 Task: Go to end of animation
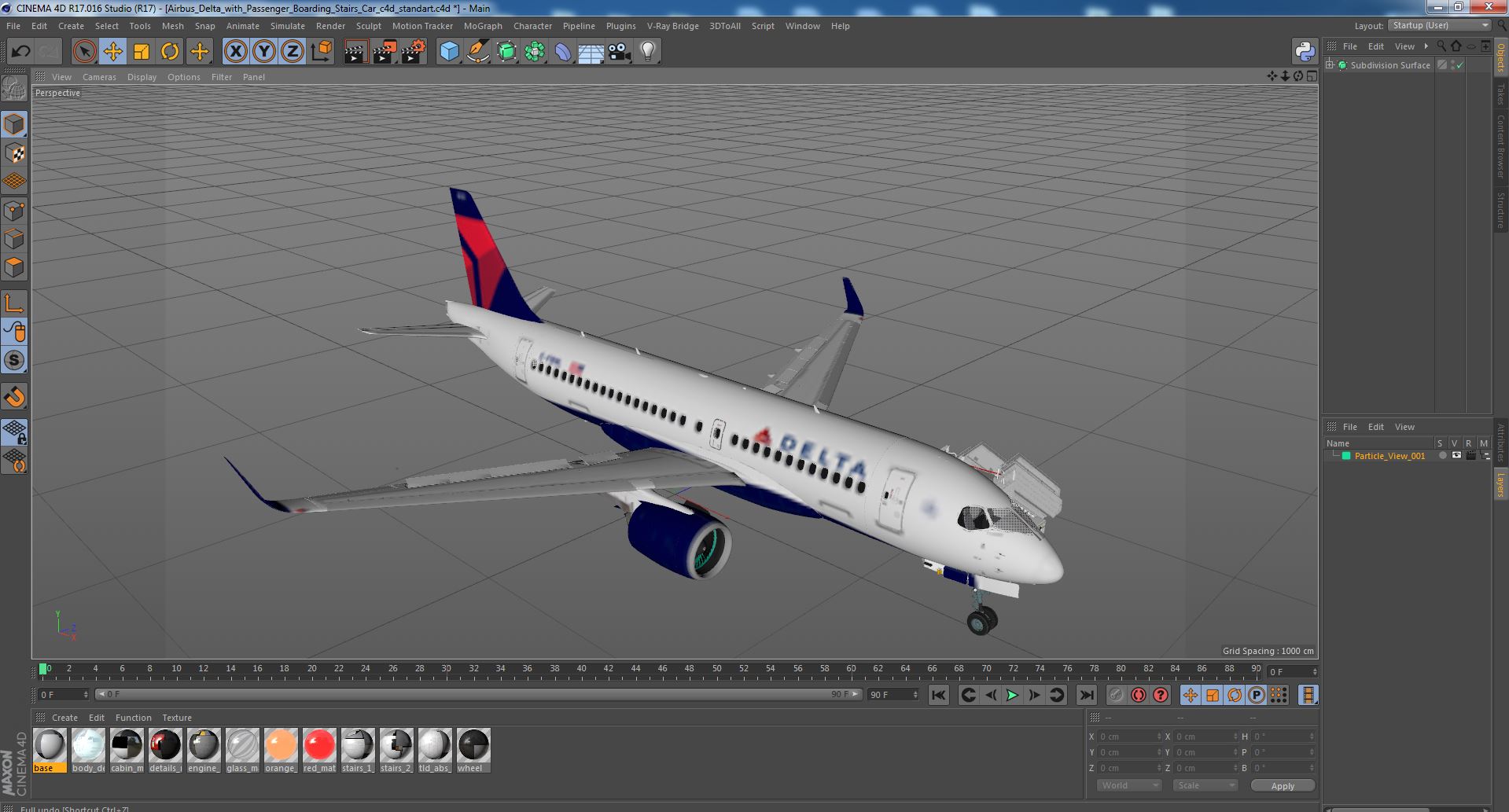pos(1086,695)
